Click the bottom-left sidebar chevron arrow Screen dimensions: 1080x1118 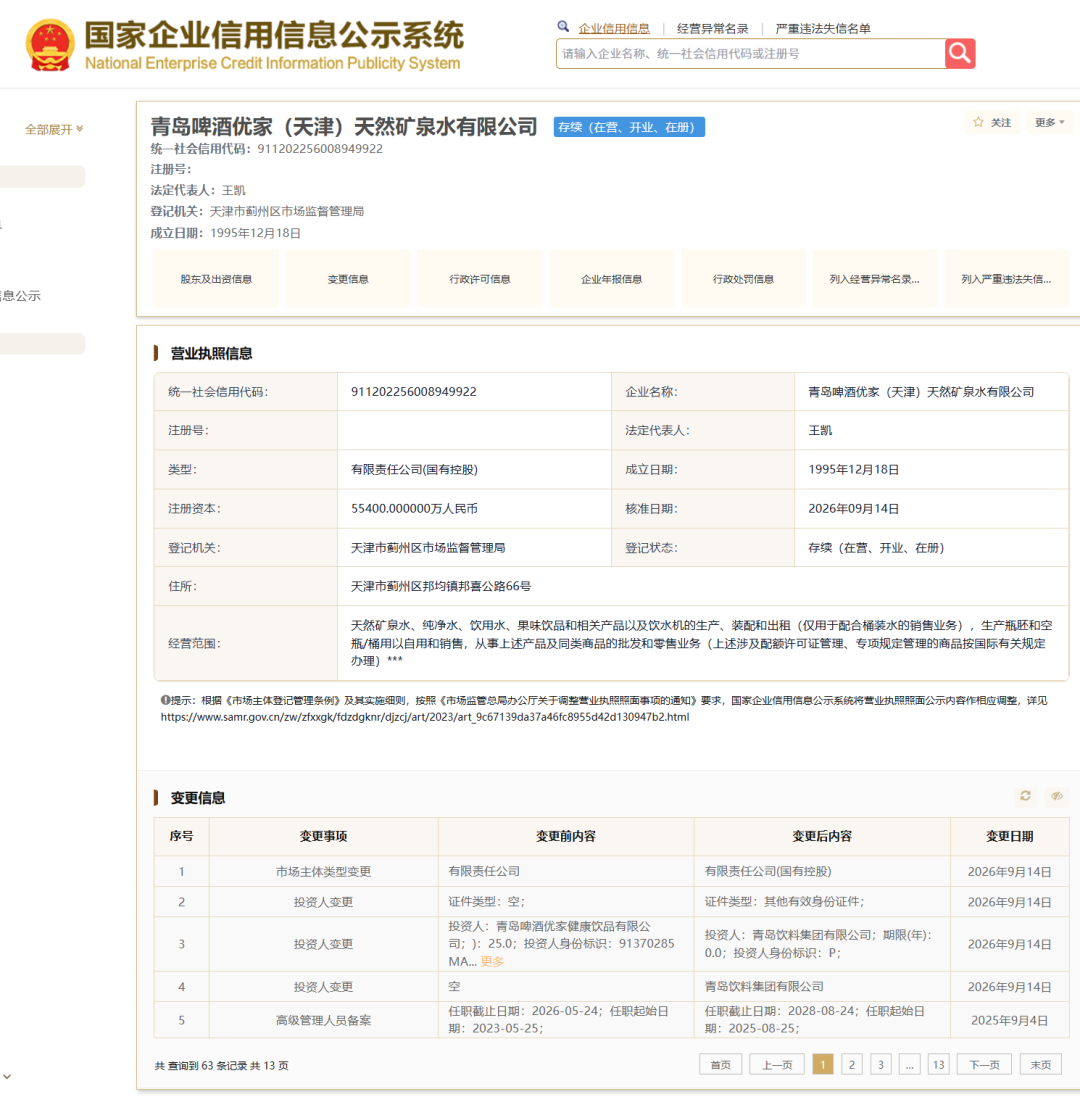[x=7, y=1077]
